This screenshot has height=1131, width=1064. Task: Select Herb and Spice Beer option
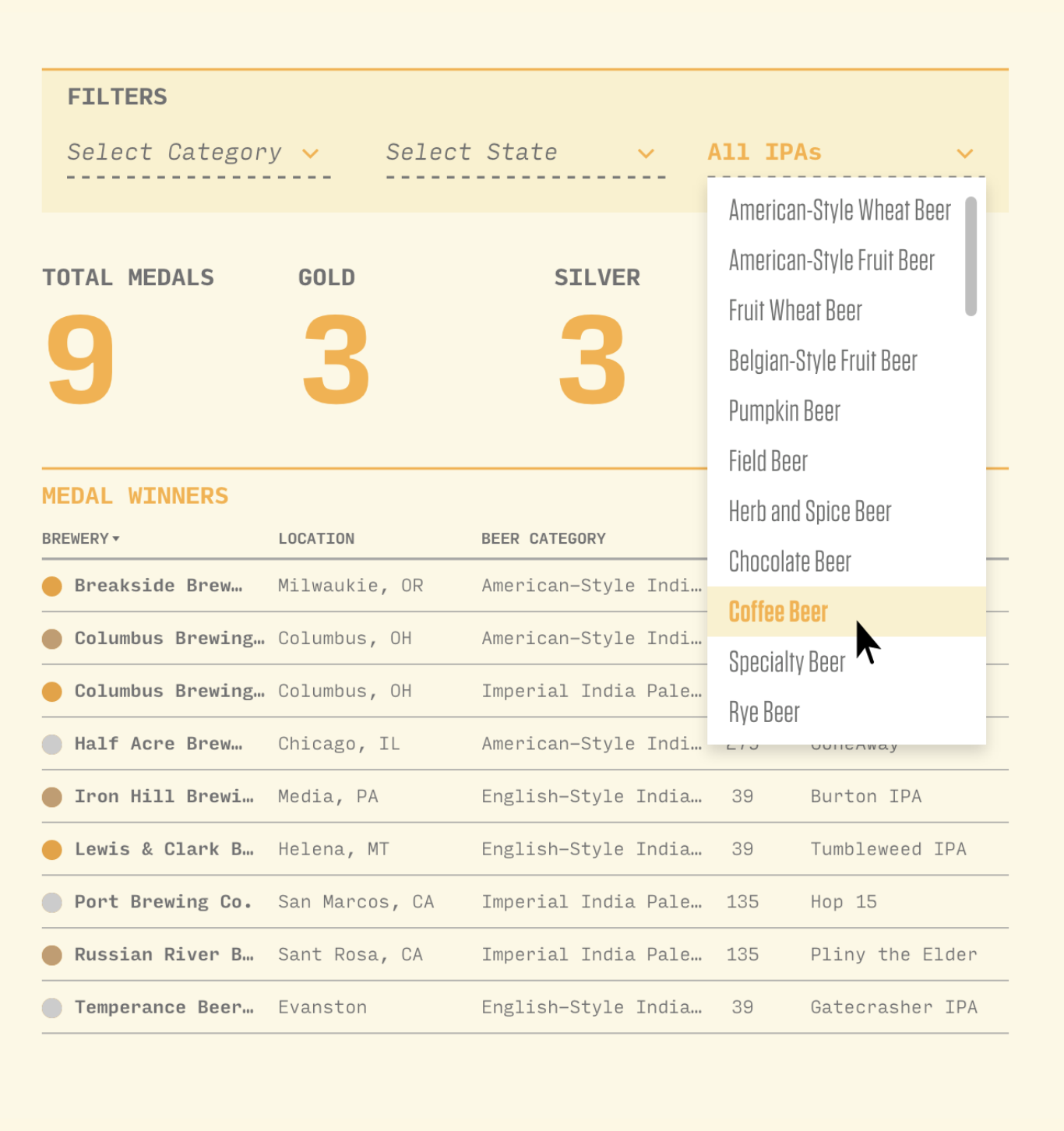(x=810, y=512)
